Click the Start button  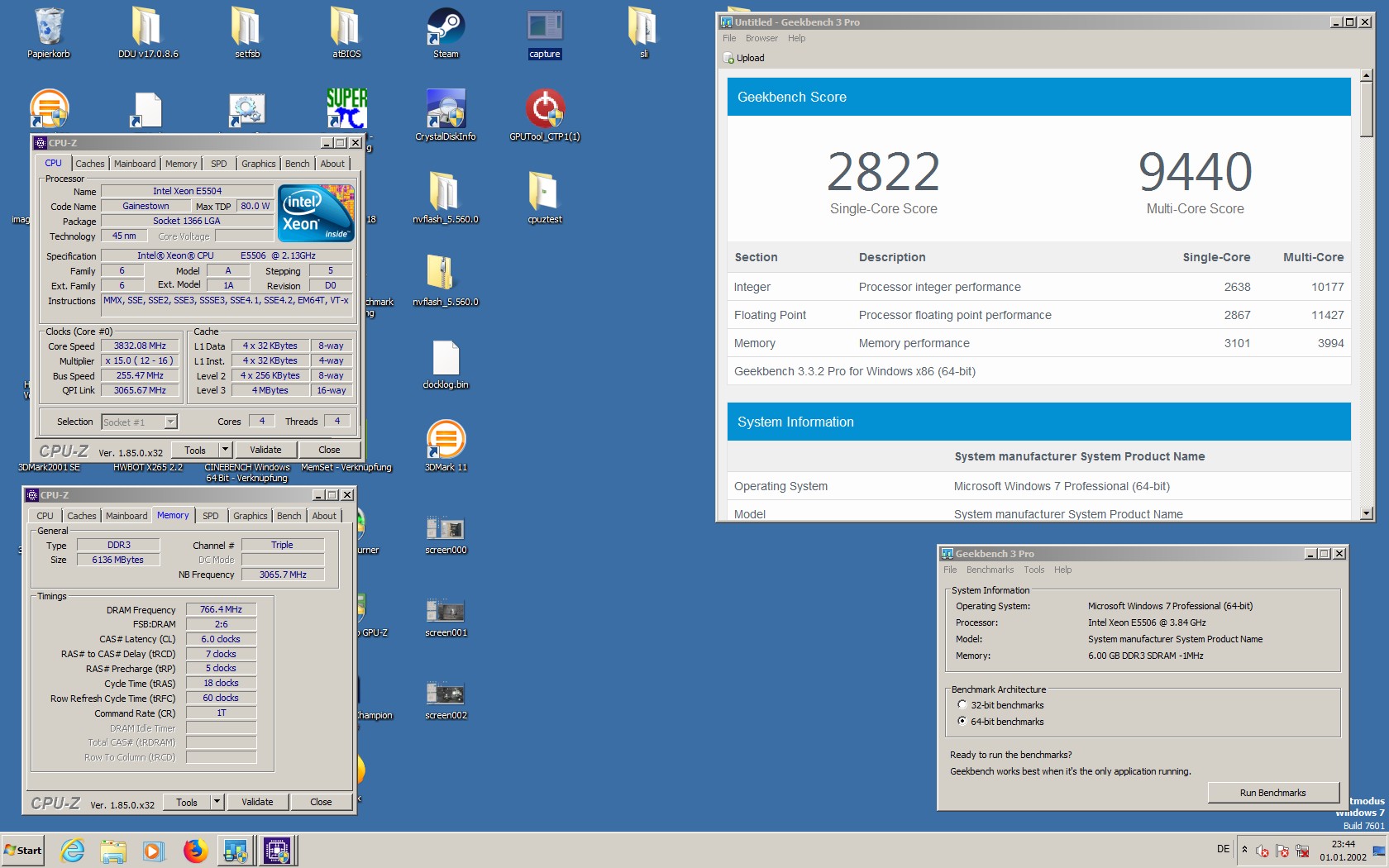point(22,850)
